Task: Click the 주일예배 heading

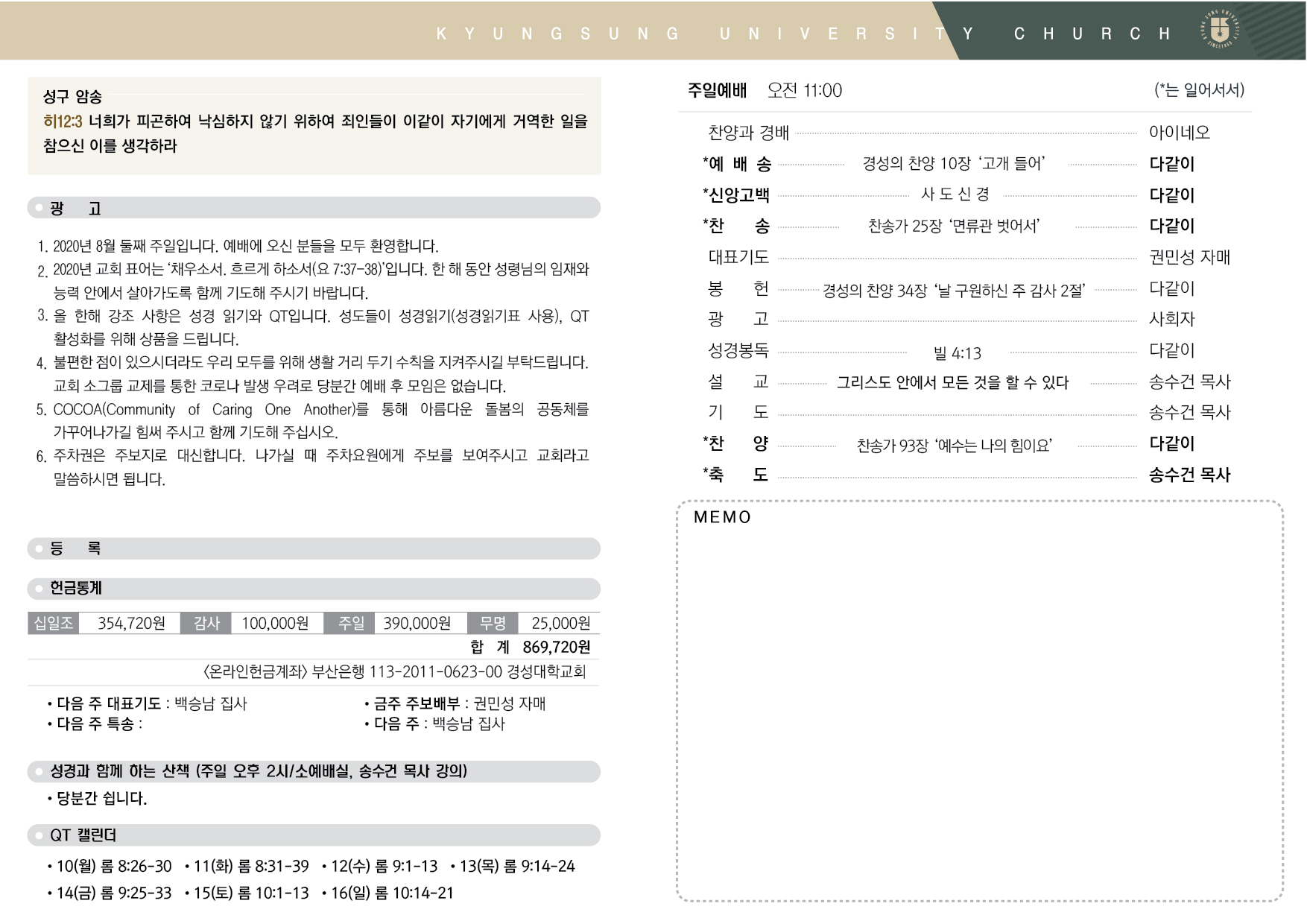Action: [717, 90]
